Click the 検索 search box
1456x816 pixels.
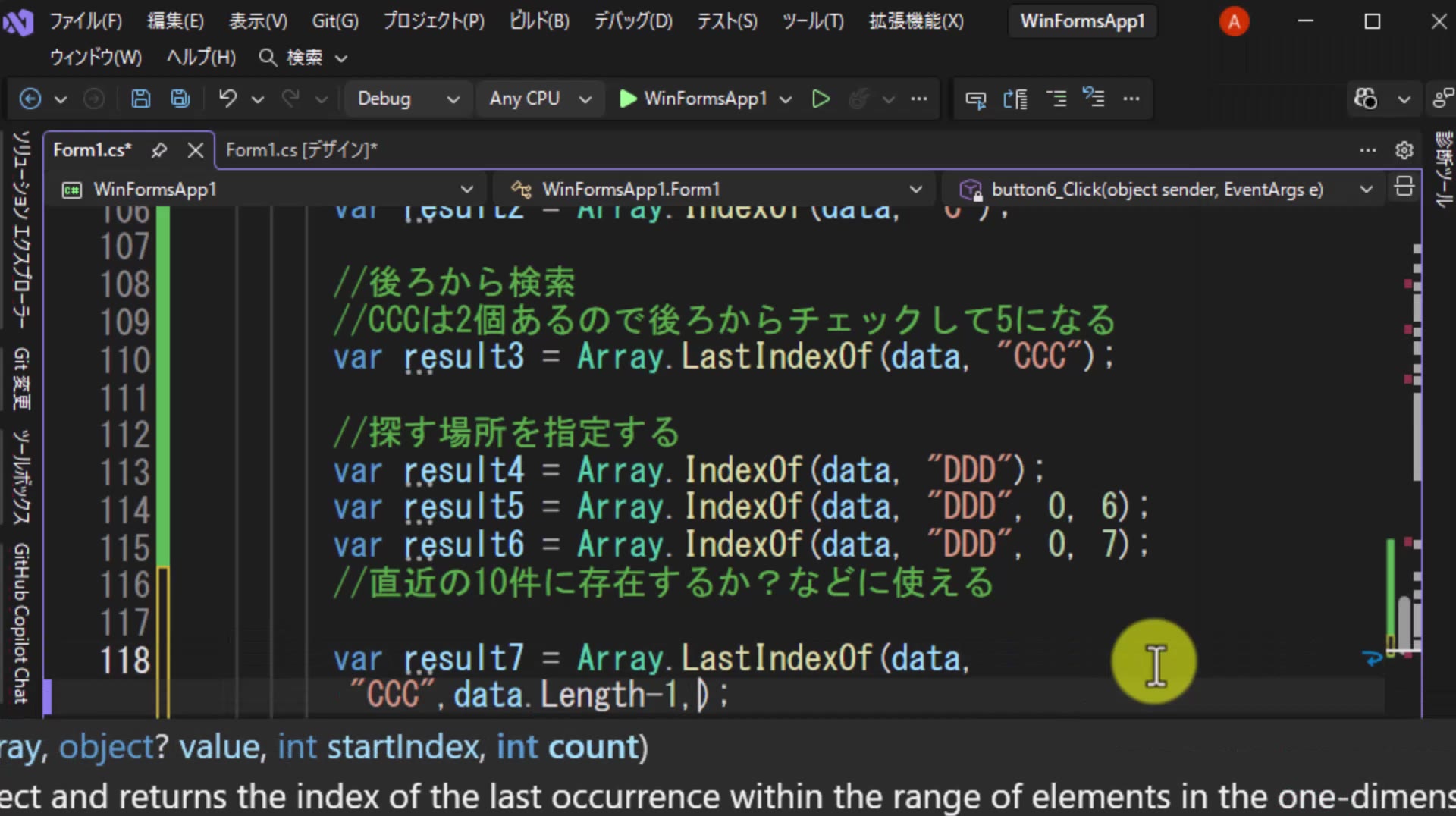coord(303,58)
